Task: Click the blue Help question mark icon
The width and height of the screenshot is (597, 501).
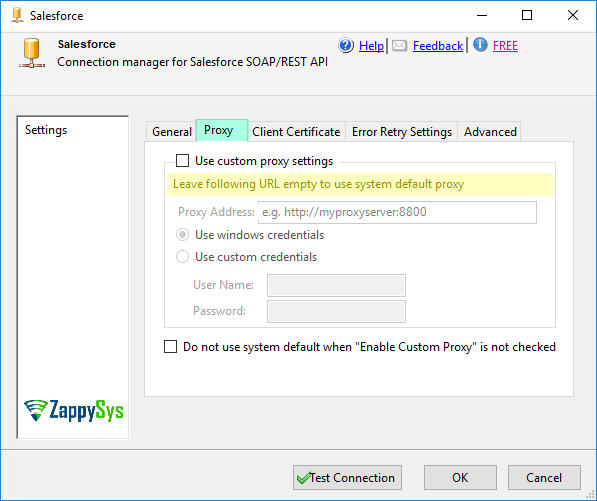Action: 346,46
